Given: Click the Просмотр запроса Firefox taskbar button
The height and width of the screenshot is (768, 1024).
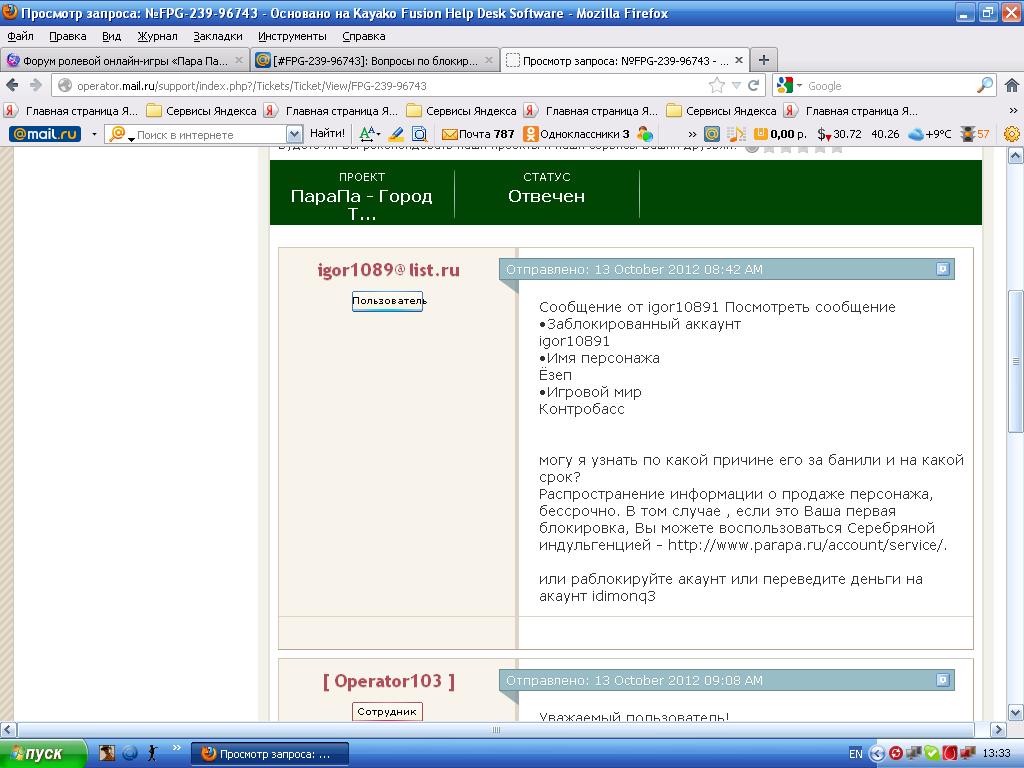Looking at the screenshot, I should coord(270,754).
